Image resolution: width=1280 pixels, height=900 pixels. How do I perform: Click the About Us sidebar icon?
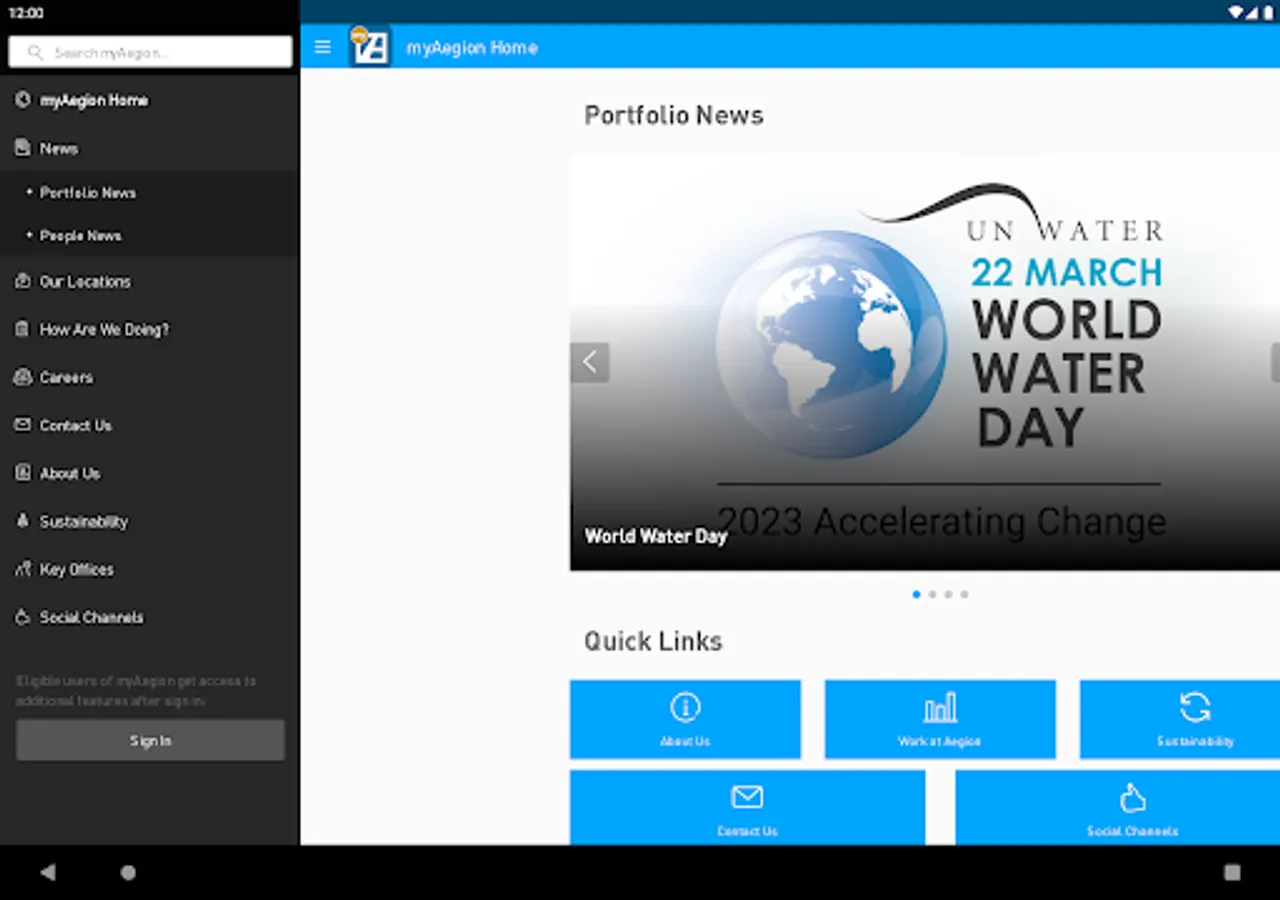tap(23, 473)
